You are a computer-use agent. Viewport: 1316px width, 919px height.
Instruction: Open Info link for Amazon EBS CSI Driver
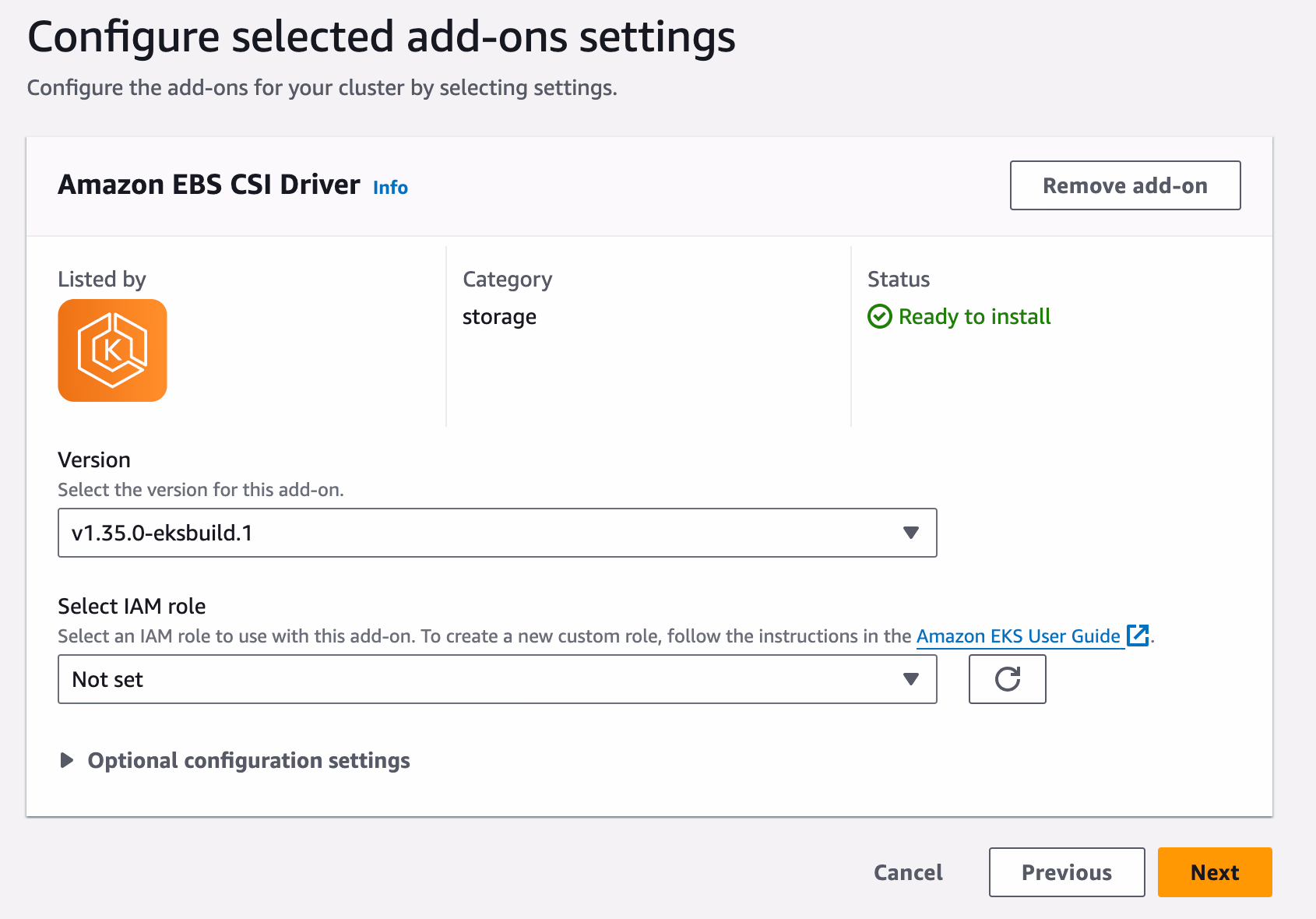(390, 188)
